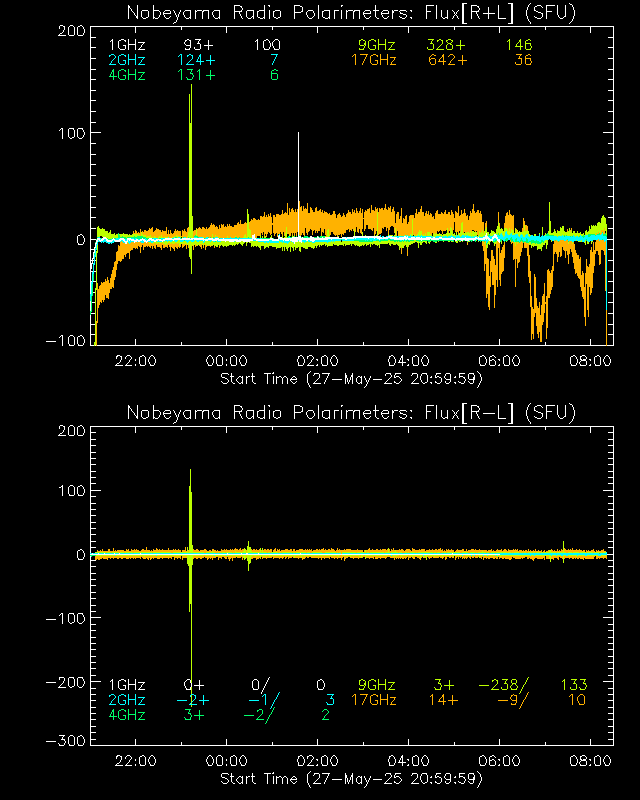The image size is (640, 800).
Task: Click the 00:00 x-axis label of R-L plot
Action: click(227, 761)
